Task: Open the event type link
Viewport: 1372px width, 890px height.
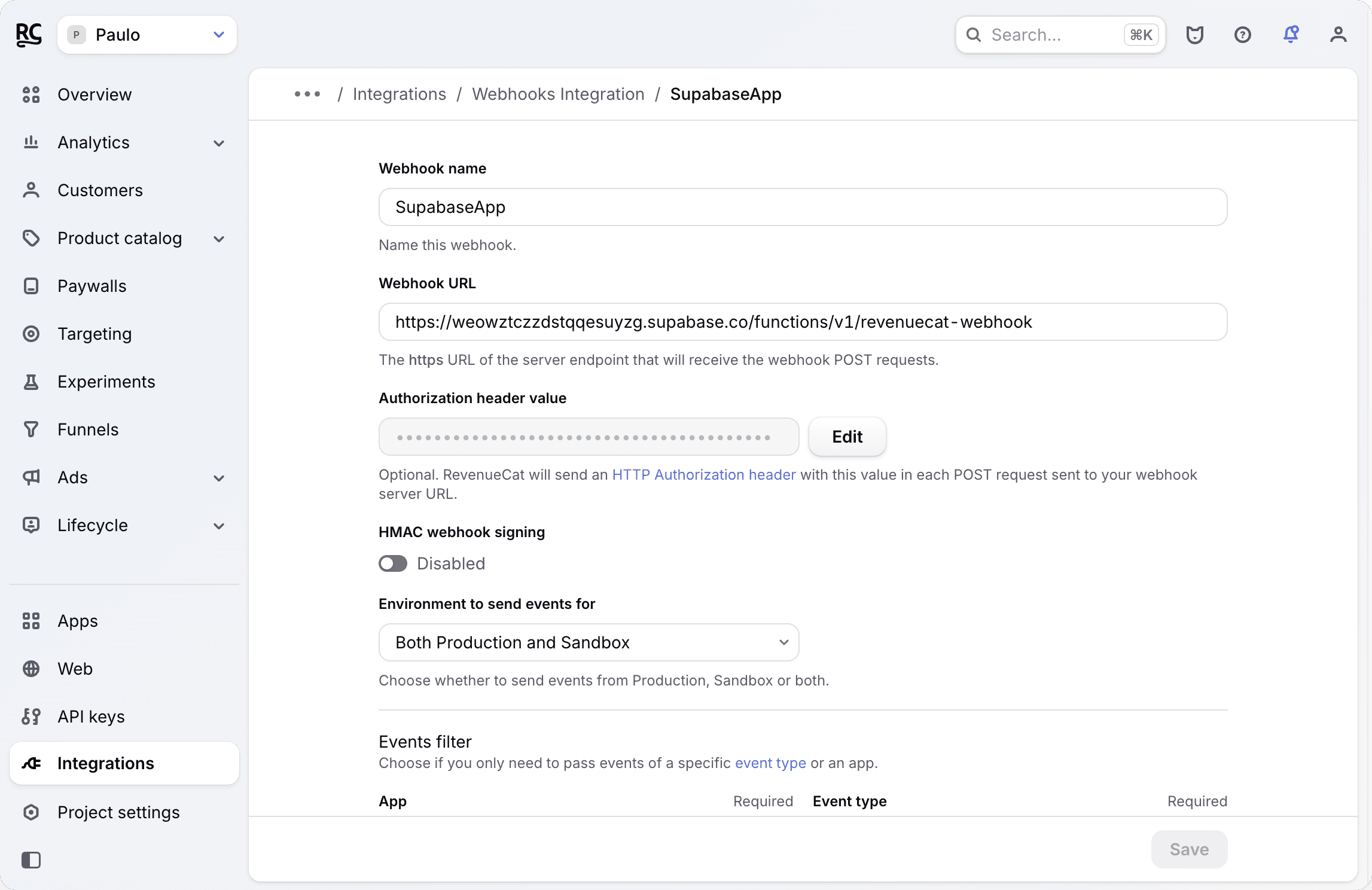Action: (770, 763)
